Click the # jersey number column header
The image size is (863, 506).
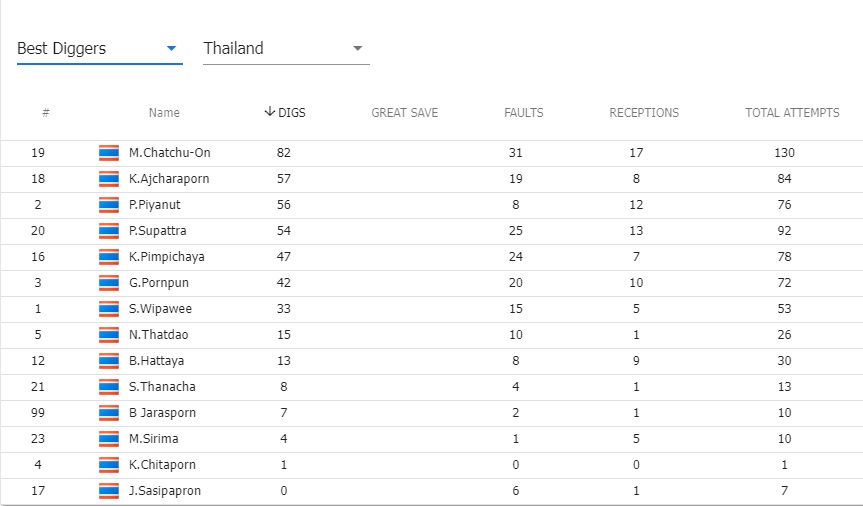[x=46, y=112]
